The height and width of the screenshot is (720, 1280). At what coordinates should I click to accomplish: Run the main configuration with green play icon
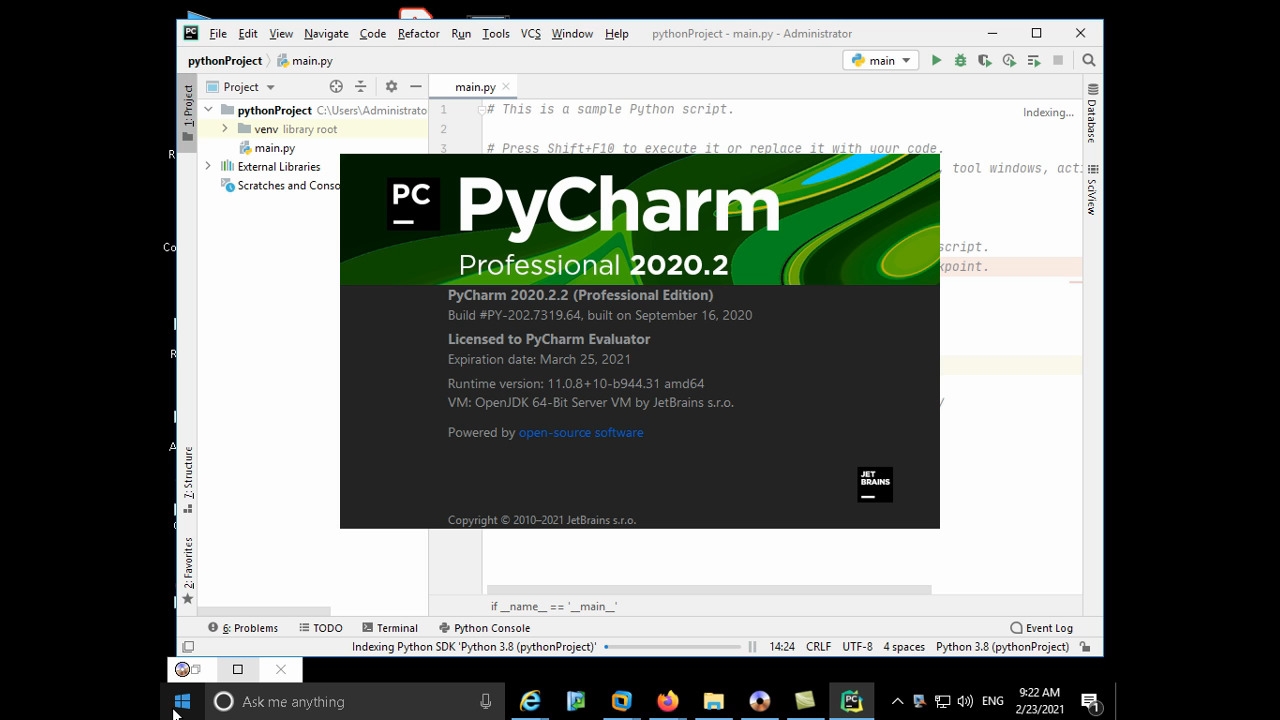coord(936,61)
